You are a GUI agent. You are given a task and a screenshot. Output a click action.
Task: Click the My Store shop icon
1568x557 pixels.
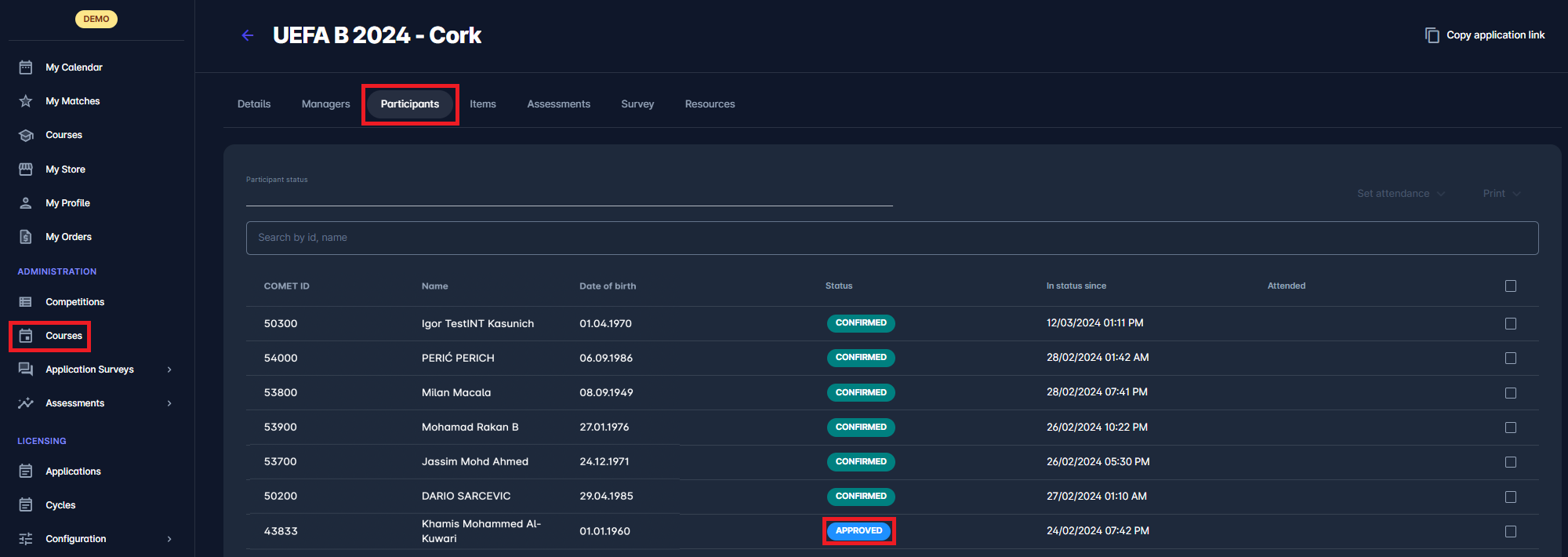(x=26, y=169)
